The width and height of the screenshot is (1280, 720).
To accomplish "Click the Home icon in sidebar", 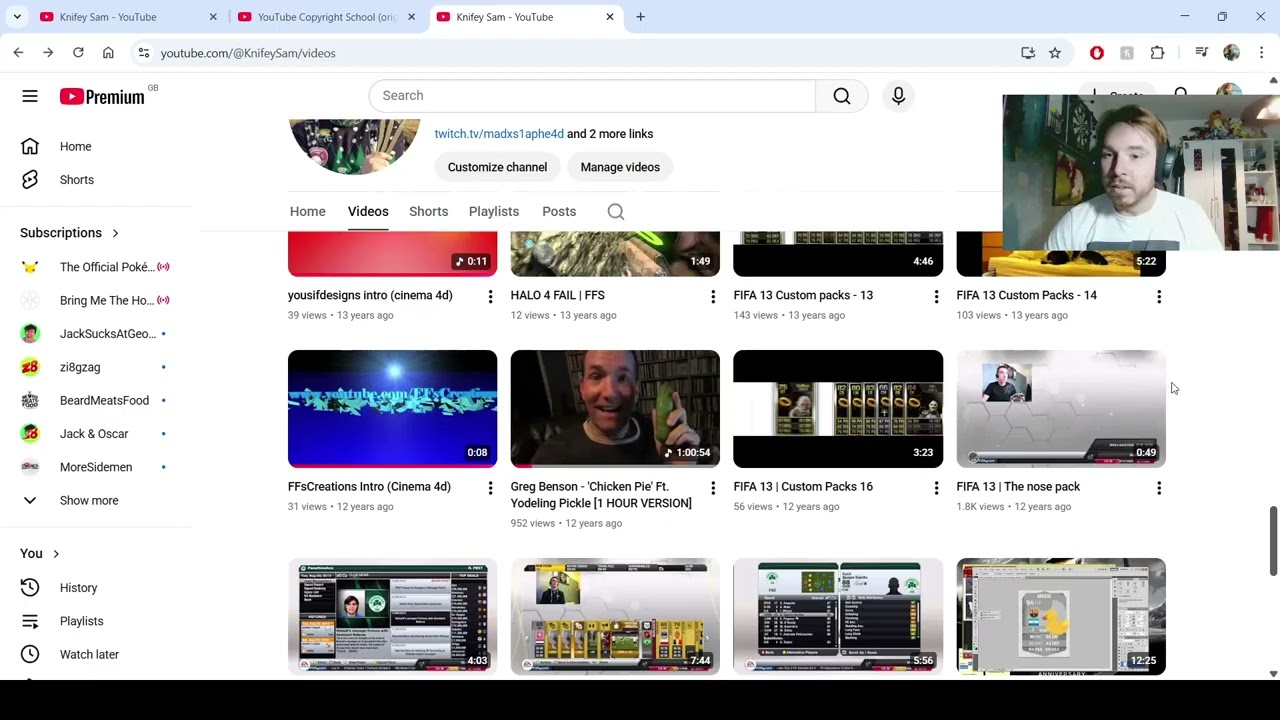I will 30,146.
